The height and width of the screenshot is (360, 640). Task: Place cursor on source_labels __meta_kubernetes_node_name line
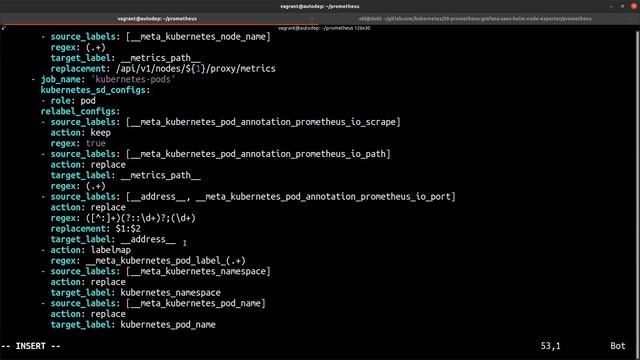(156, 37)
